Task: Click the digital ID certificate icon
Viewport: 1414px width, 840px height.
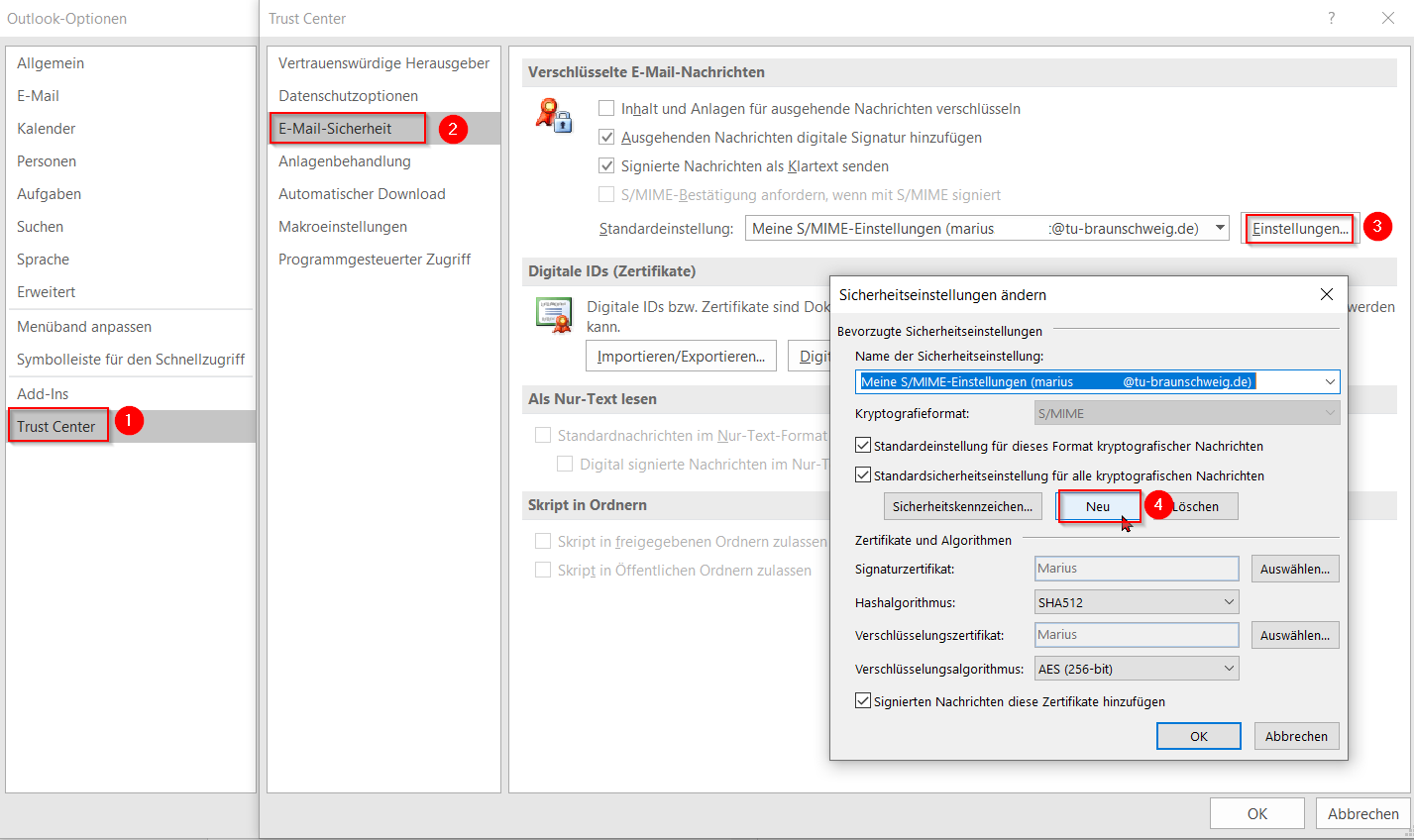Action: click(x=554, y=314)
